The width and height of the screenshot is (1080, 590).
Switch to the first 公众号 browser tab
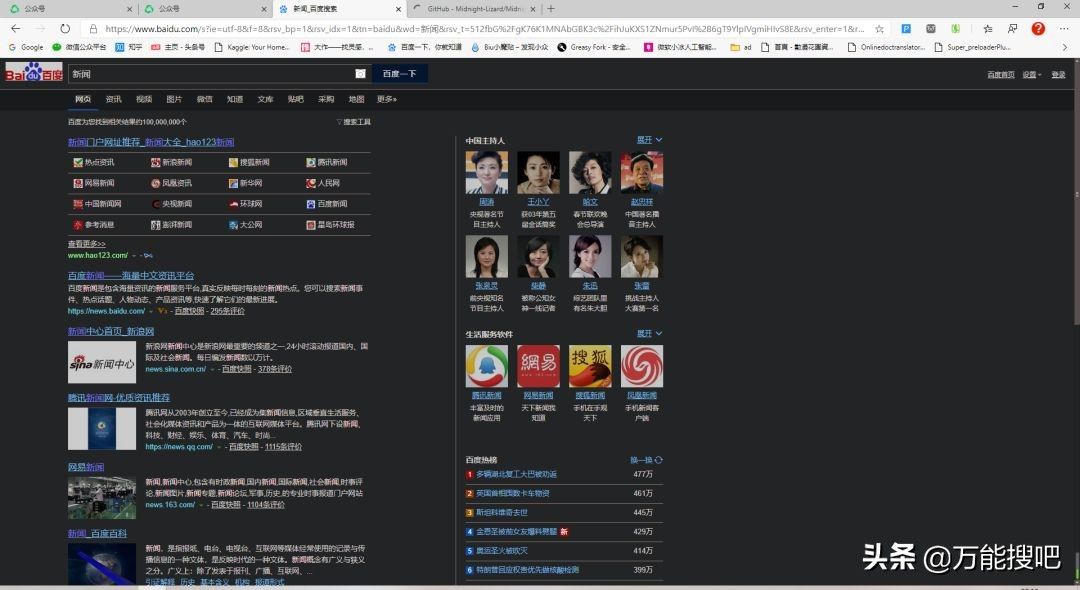pyautogui.click(x=69, y=9)
